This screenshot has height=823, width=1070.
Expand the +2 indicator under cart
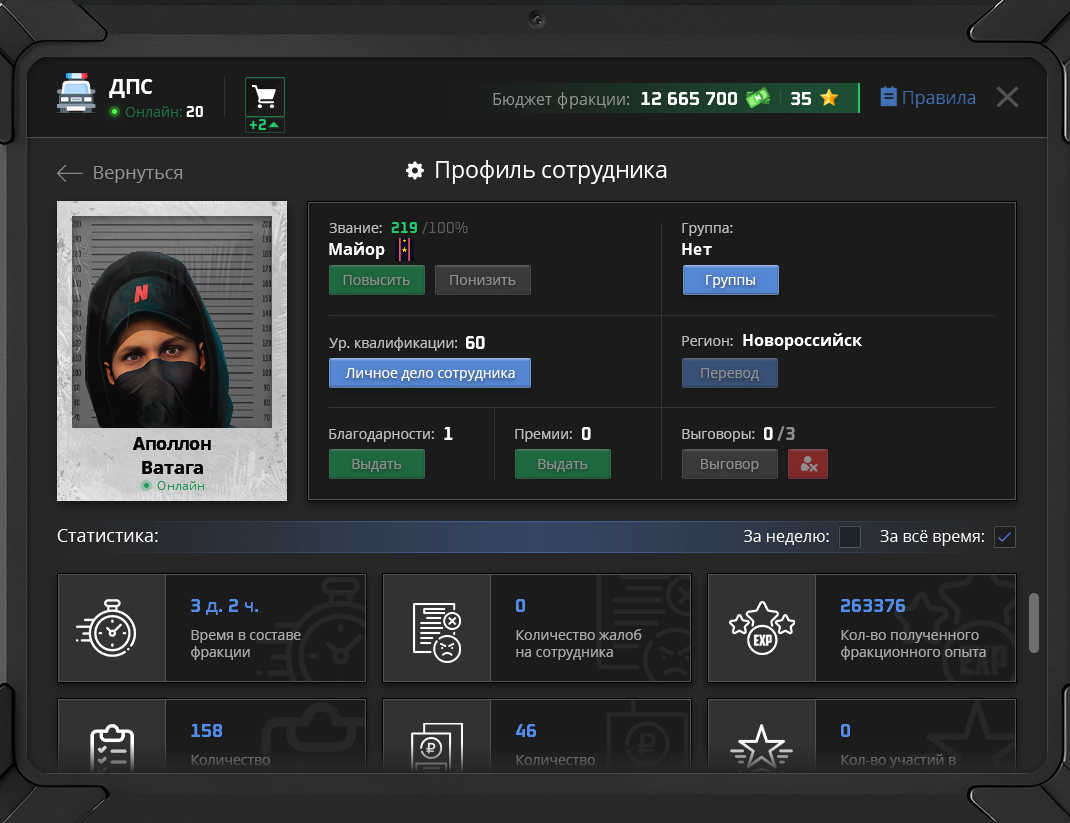[x=265, y=125]
